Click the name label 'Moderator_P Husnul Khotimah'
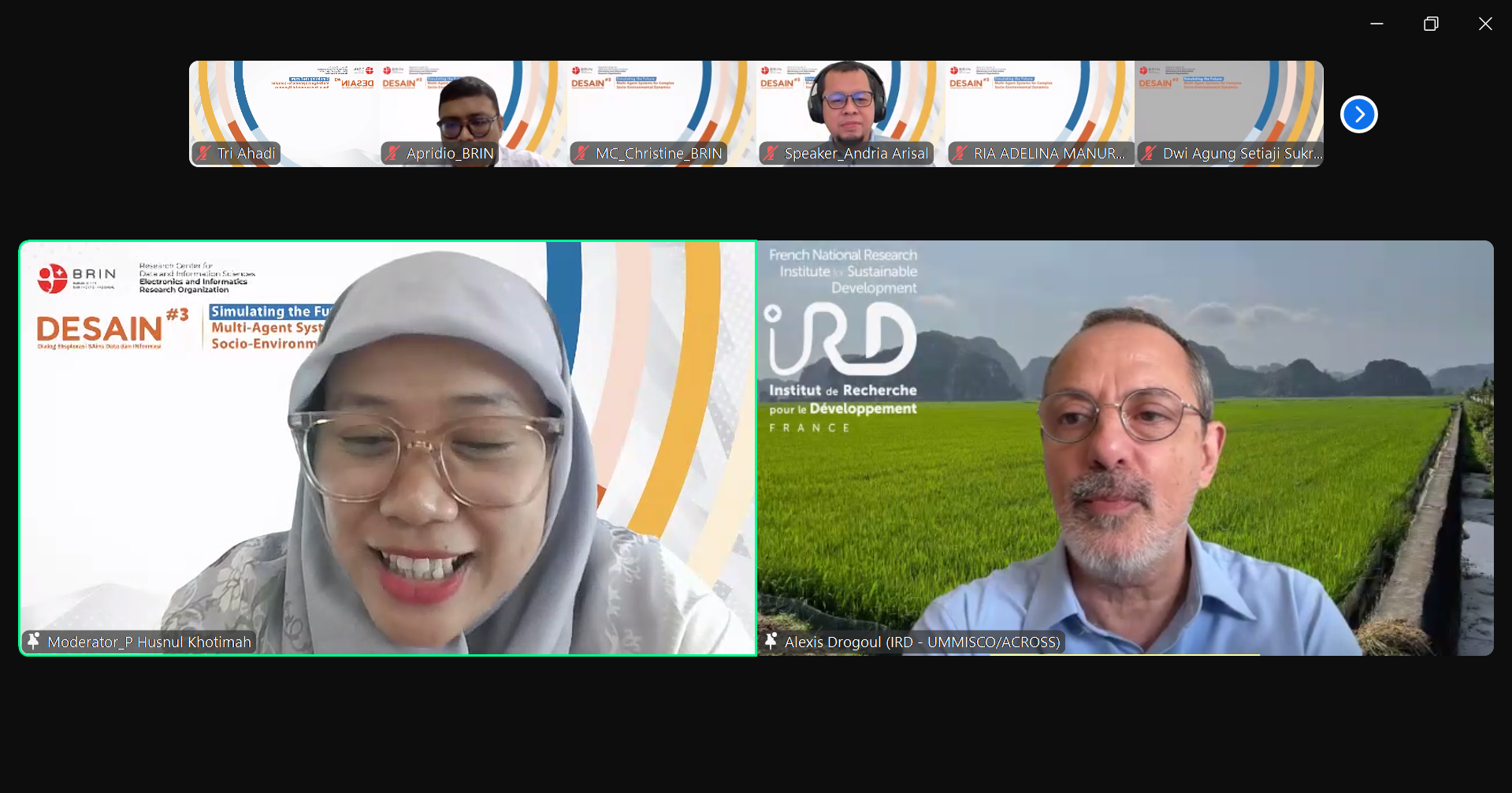The image size is (1512, 793). (x=150, y=642)
